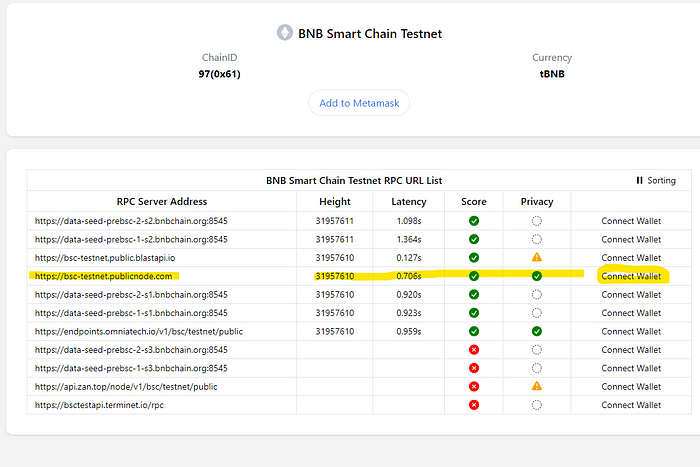Image resolution: width=700 pixels, height=467 pixels.
Task: Click URL https://data-seed-prebsc-1-s2.bnbchain.org:8545
Action: pyautogui.click(x=131, y=239)
